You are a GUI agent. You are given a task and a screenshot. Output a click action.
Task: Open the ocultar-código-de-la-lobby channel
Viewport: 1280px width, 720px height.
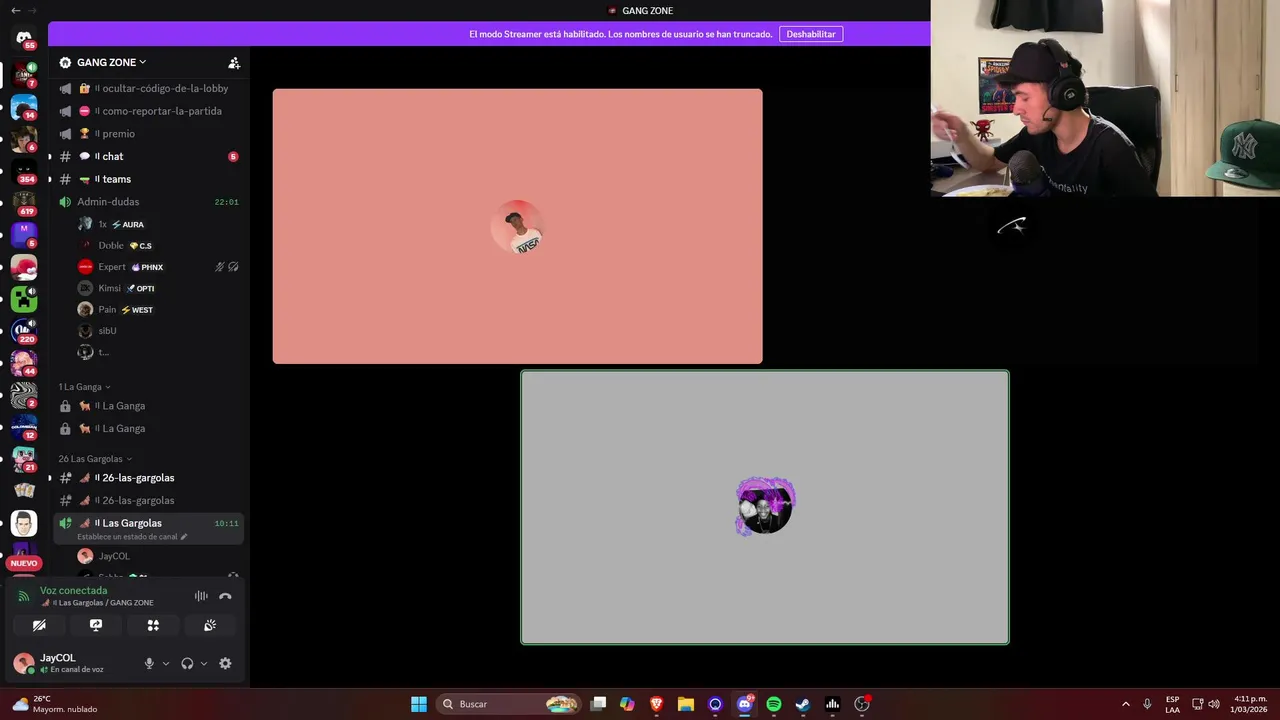coord(148,88)
